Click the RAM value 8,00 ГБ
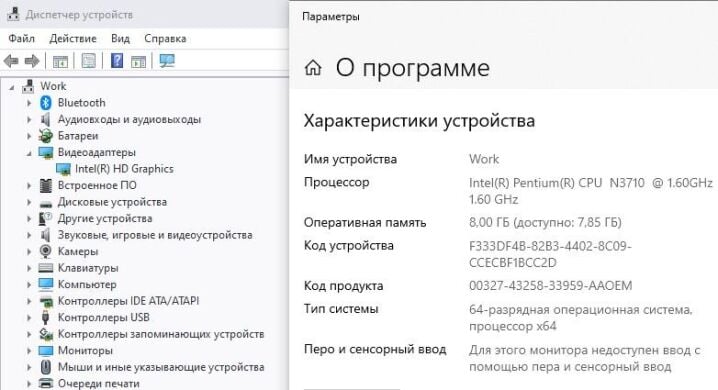 point(545,222)
